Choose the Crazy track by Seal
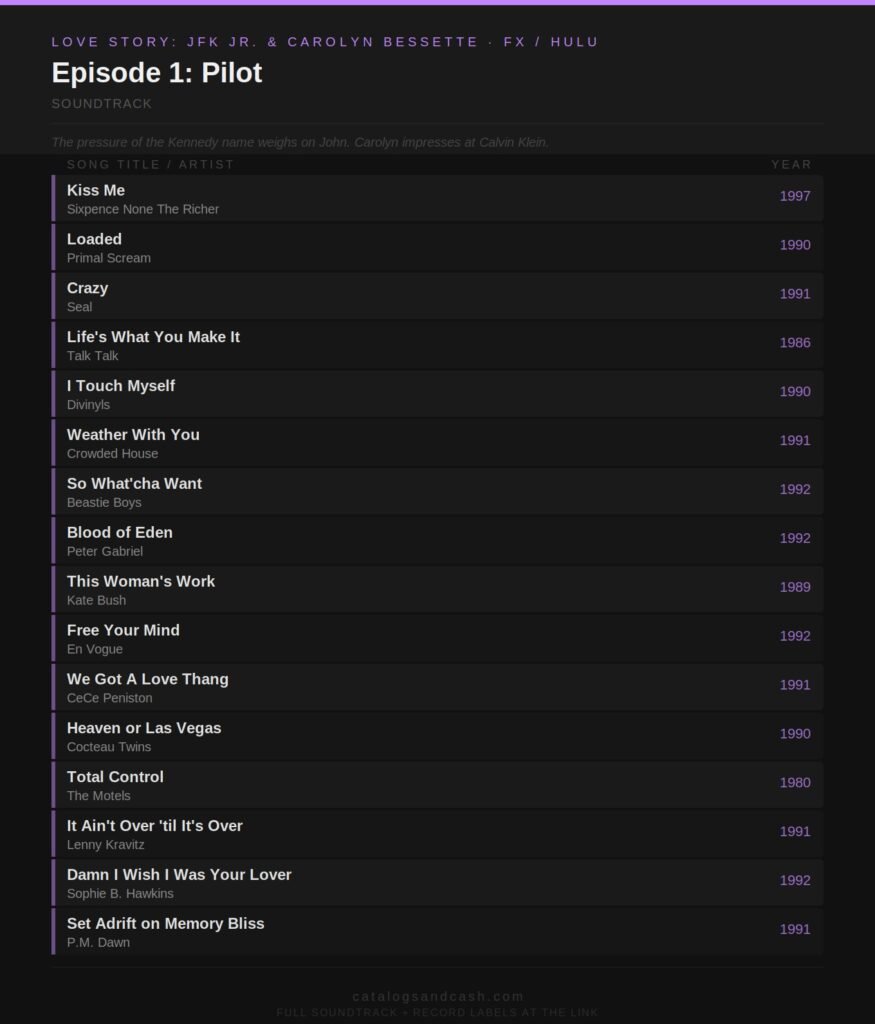Image resolution: width=875 pixels, height=1024 pixels. pos(438,296)
